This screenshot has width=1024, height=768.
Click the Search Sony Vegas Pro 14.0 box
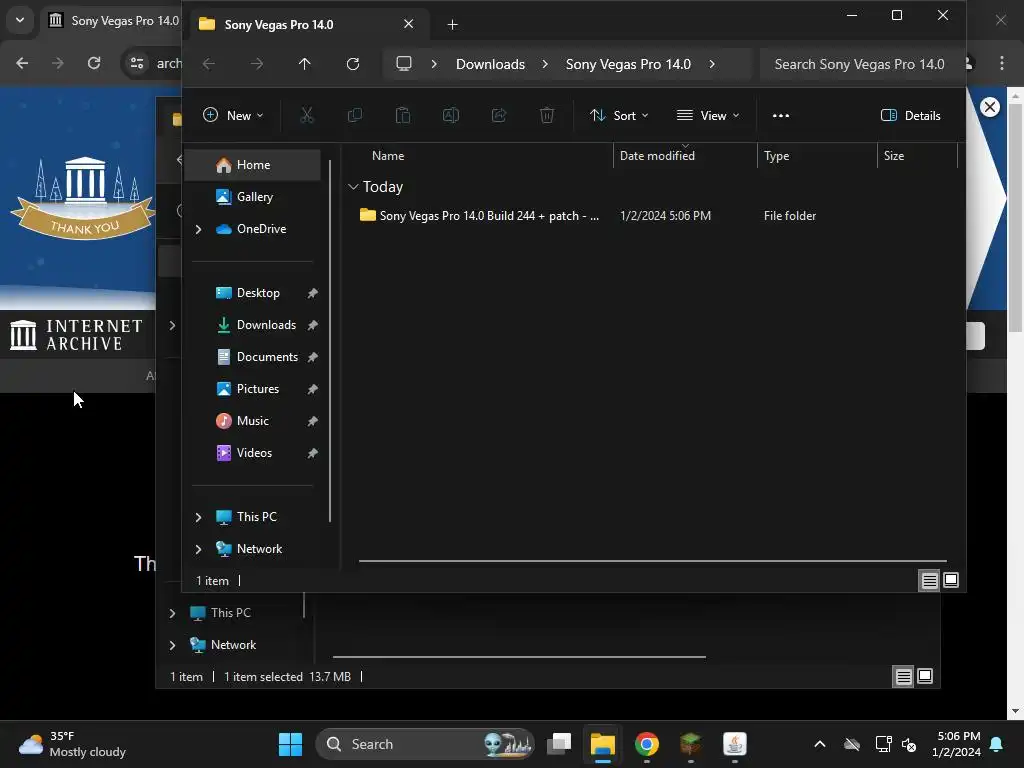coord(859,64)
